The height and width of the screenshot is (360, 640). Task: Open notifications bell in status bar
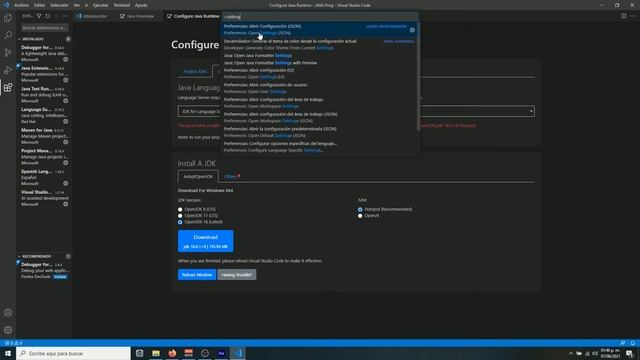tap(632, 343)
